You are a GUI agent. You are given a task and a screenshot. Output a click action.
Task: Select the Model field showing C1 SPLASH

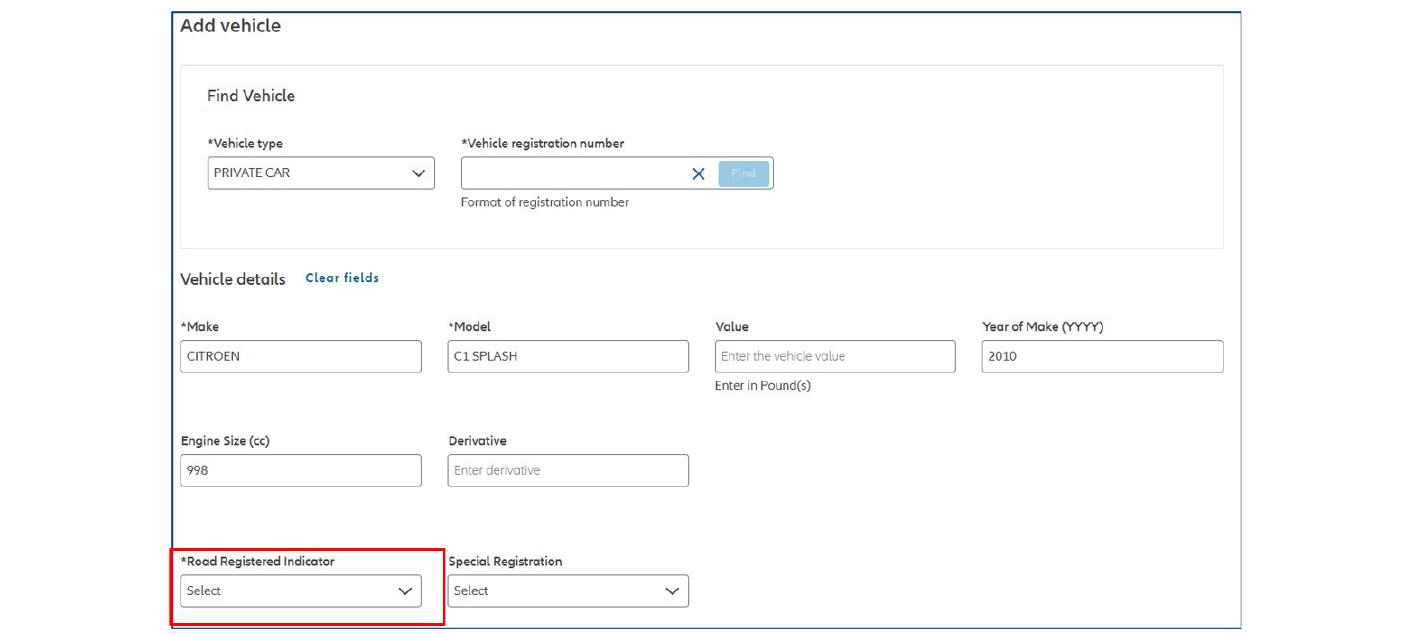568,357
